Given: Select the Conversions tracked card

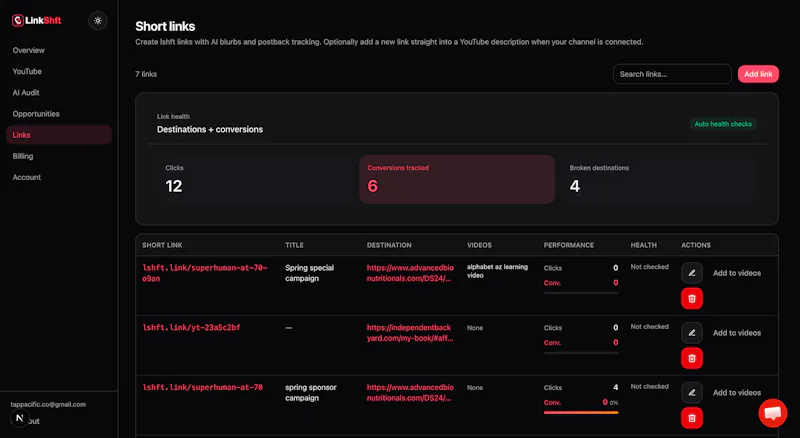Looking at the screenshot, I should (457, 179).
